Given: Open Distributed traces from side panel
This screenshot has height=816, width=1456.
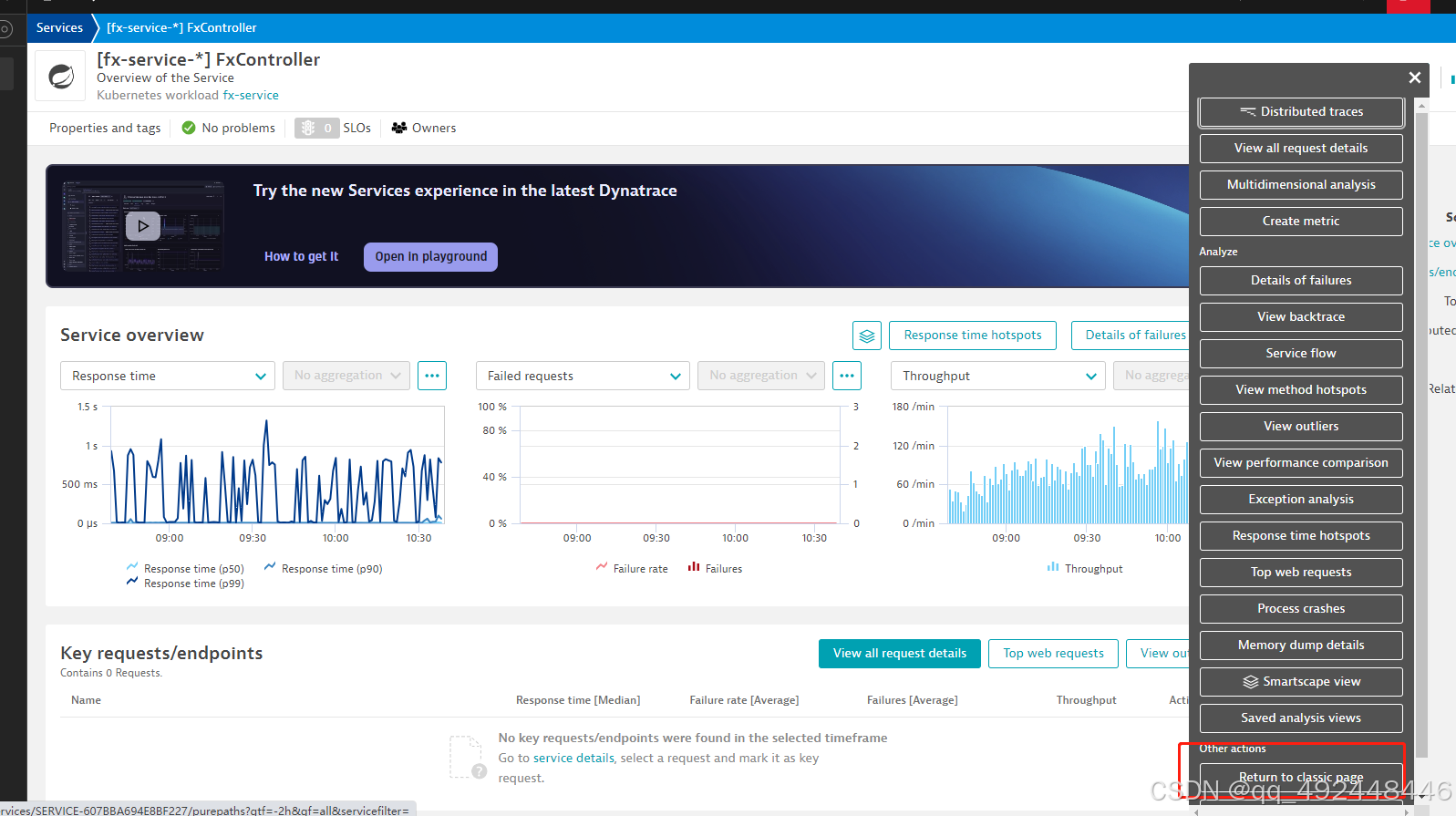Looking at the screenshot, I should [x=1301, y=112].
